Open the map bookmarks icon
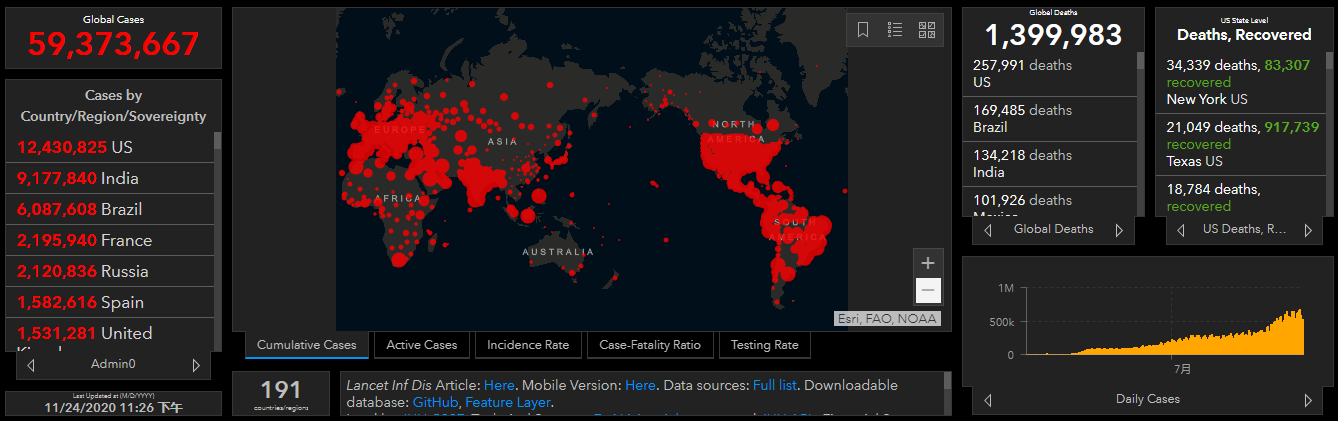Image resolution: width=1338 pixels, height=421 pixels. point(863,30)
